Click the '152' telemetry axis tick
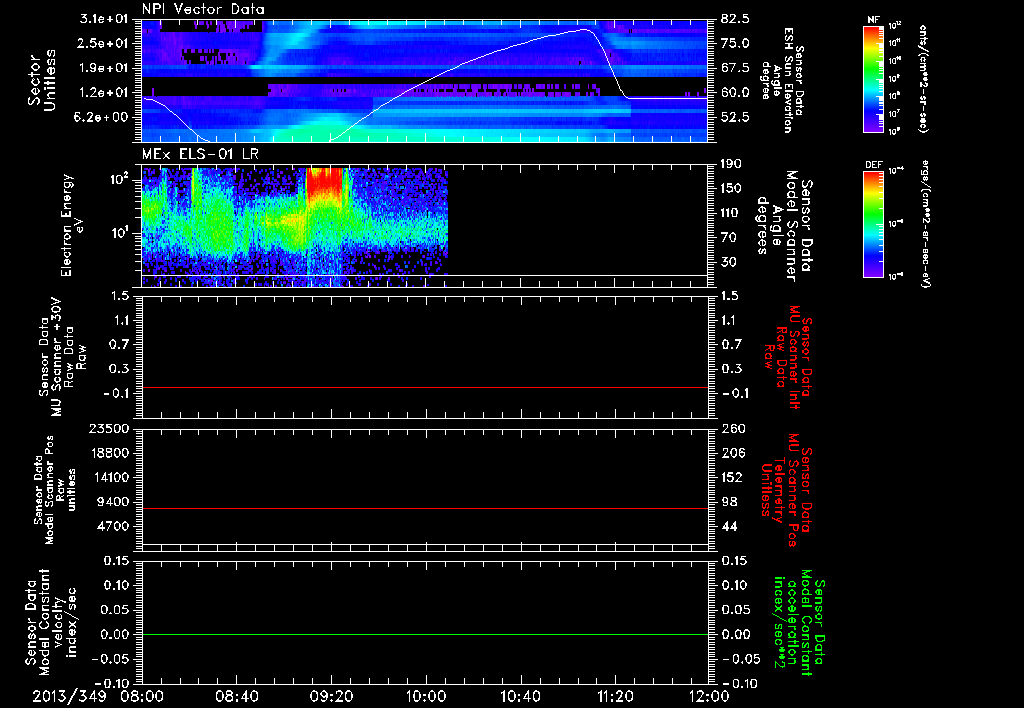The width and height of the screenshot is (1024, 708). [732, 477]
